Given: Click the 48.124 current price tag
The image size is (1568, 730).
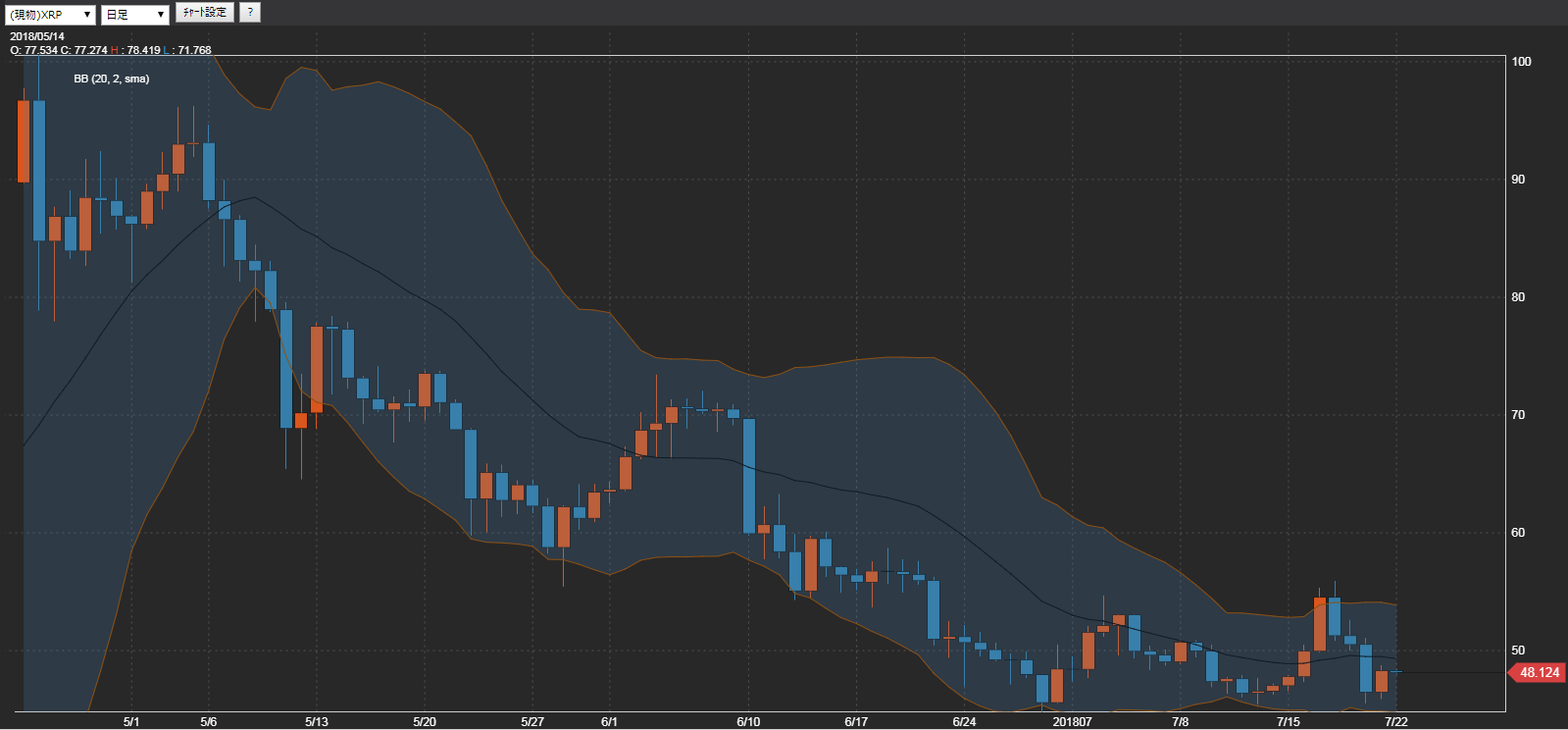Looking at the screenshot, I should [1539, 672].
